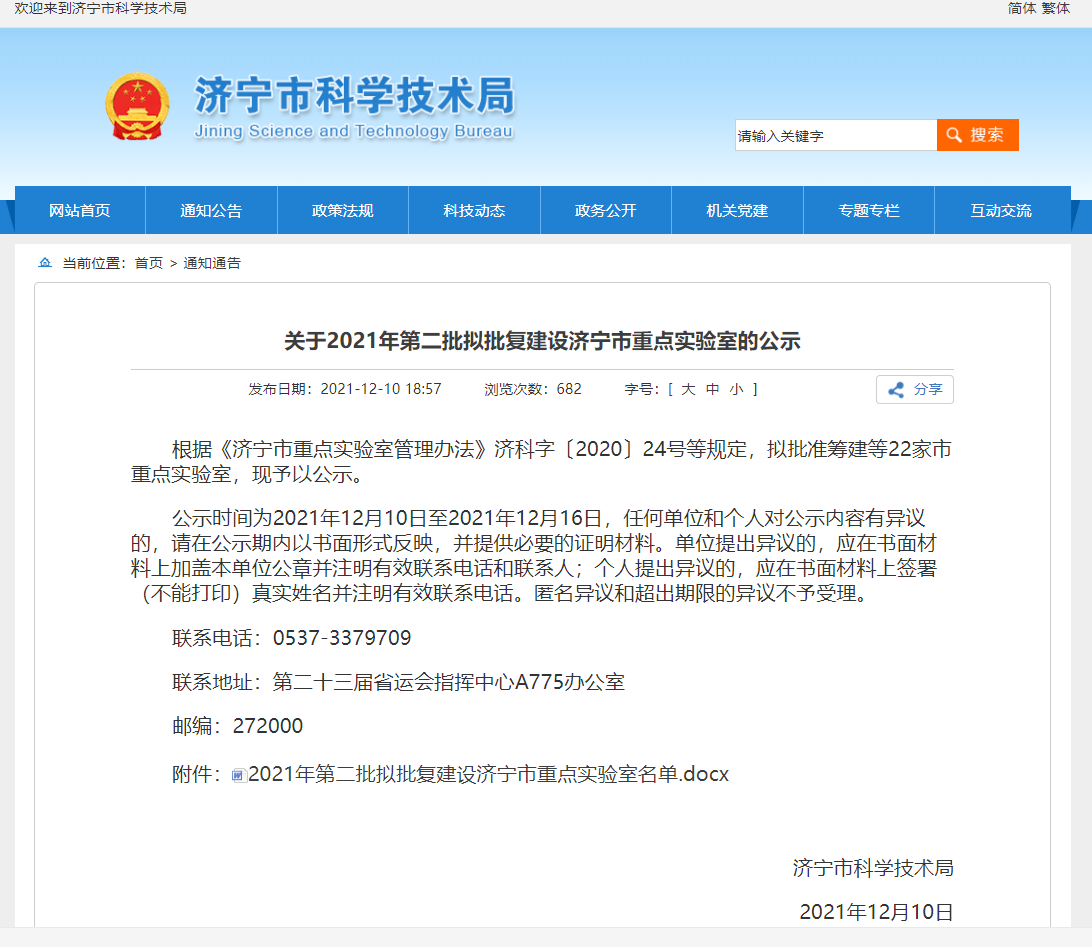This screenshot has width=1092, height=947.
Task: Open the 网站首页 menu item
Action: pyautogui.click(x=80, y=210)
